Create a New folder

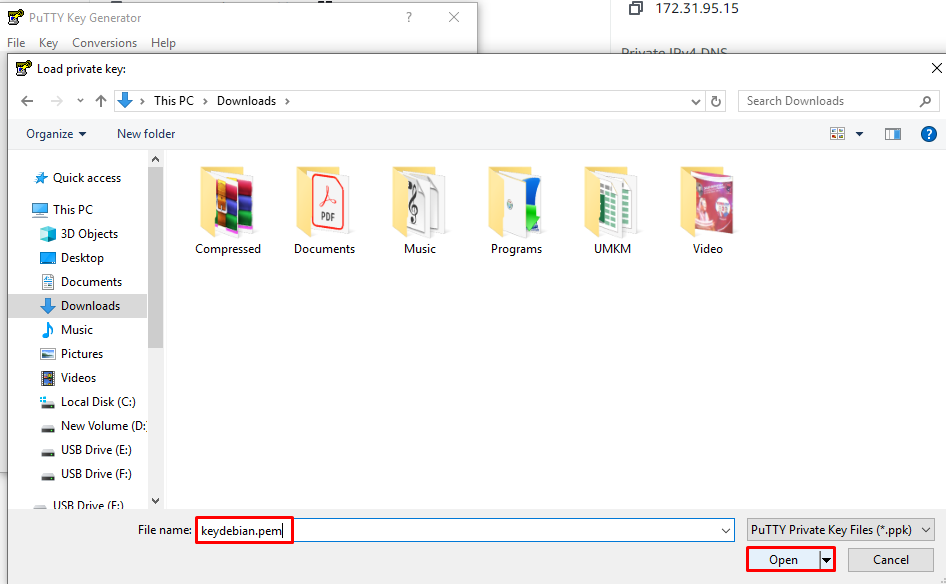pyautogui.click(x=146, y=134)
